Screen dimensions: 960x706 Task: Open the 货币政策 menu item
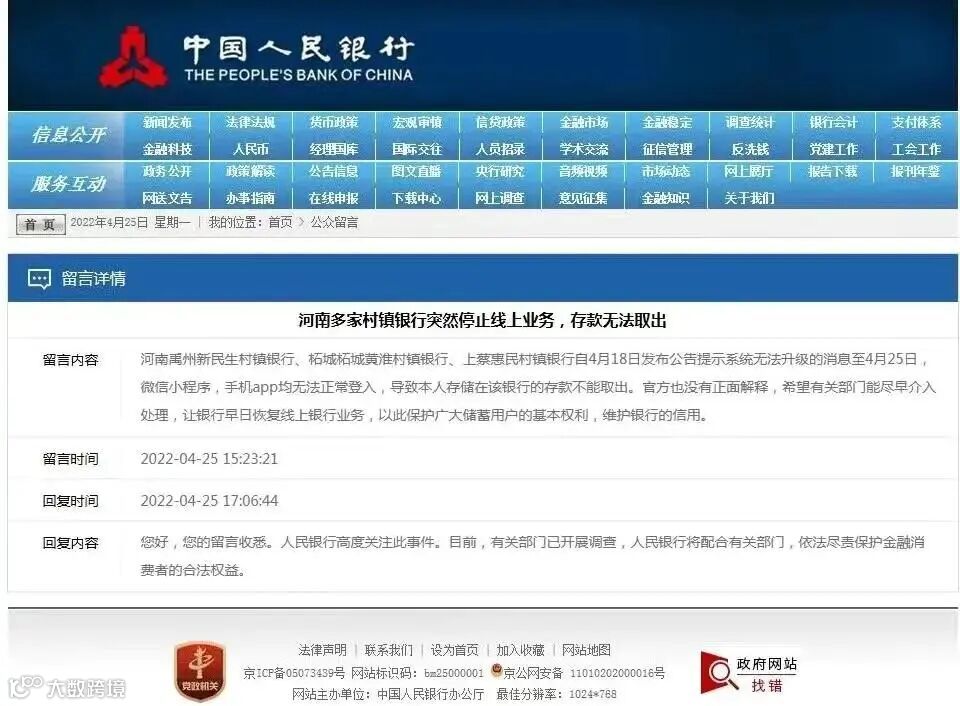[x=334, y=122]
